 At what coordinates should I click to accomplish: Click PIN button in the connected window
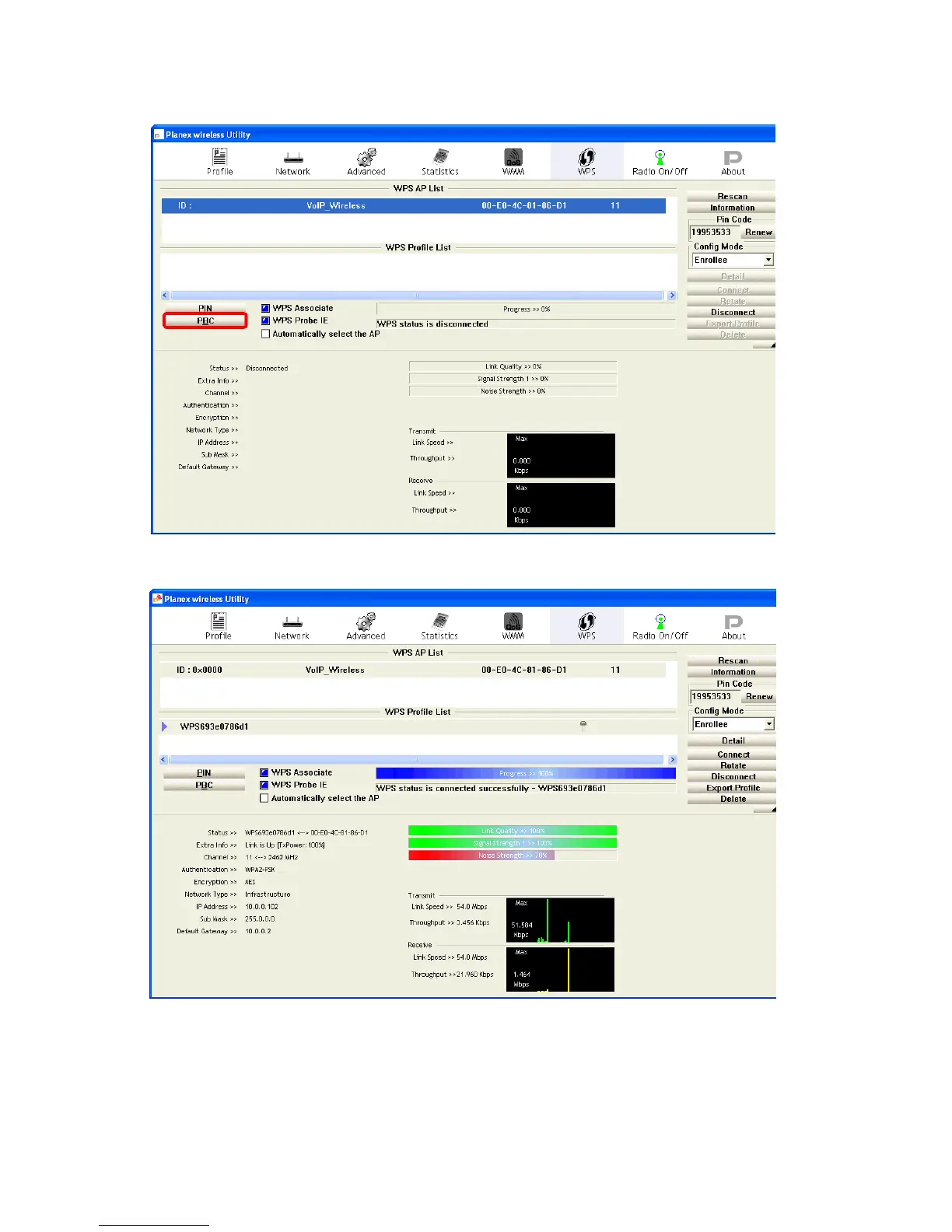(204, 772)
